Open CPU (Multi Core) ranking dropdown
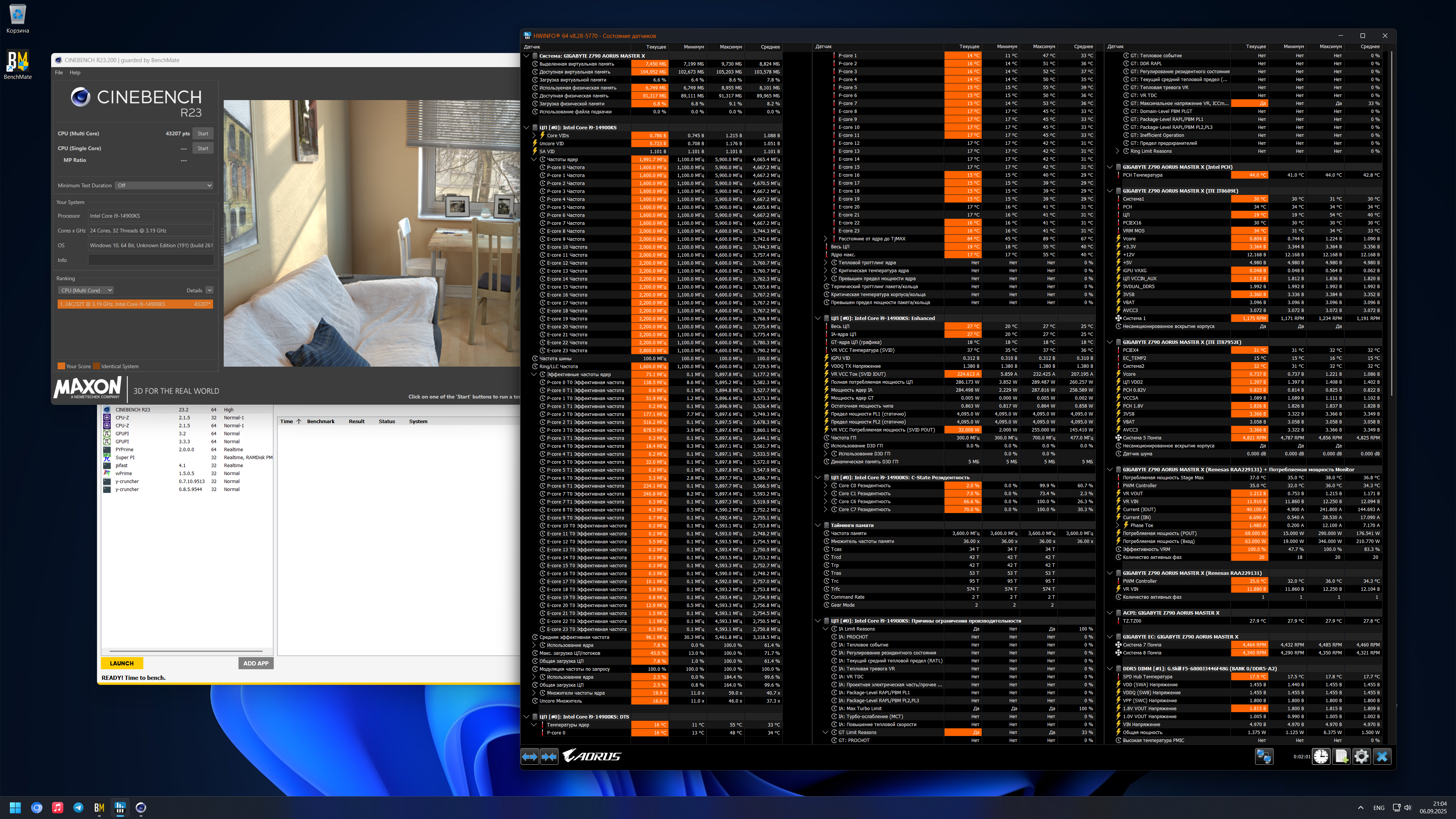The height and width of the screenshot is (819, 1456). [x=86, y=290]
